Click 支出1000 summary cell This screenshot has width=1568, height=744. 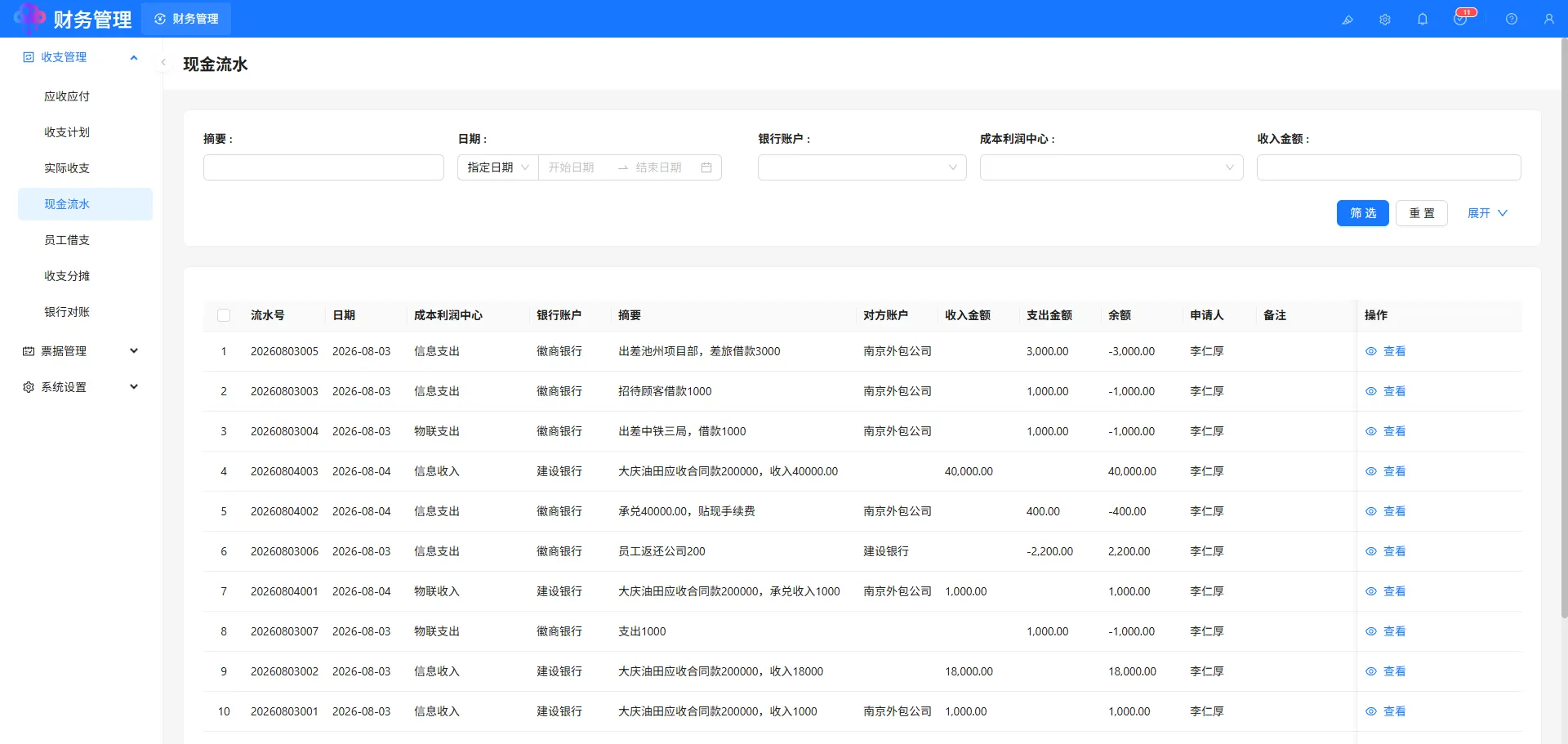coord(642,631)
